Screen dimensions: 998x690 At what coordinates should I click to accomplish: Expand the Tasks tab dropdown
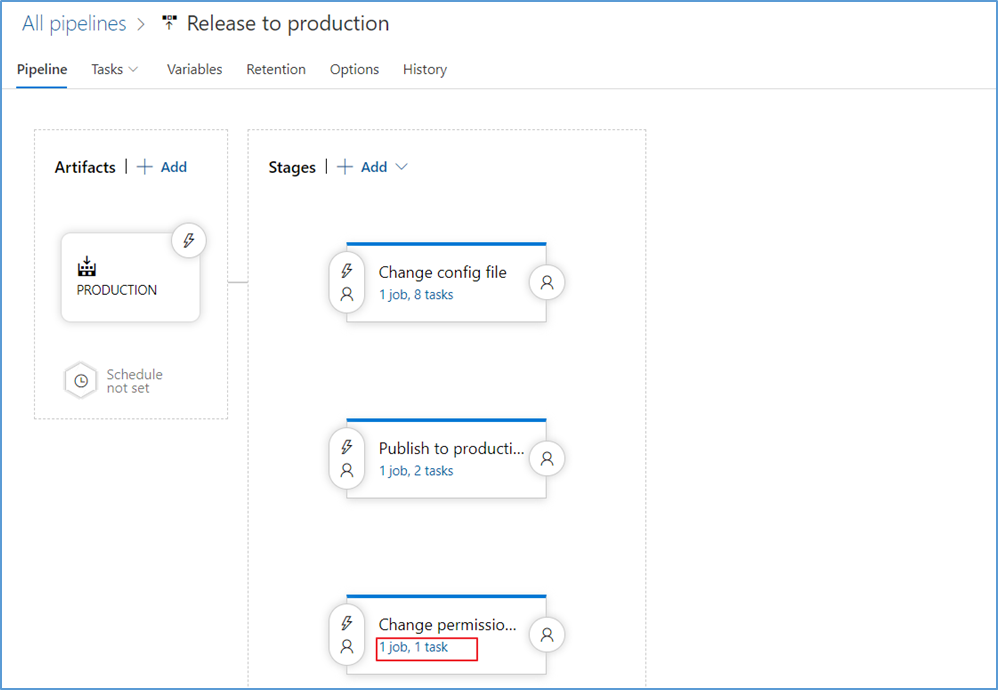[x=114, y=69]
